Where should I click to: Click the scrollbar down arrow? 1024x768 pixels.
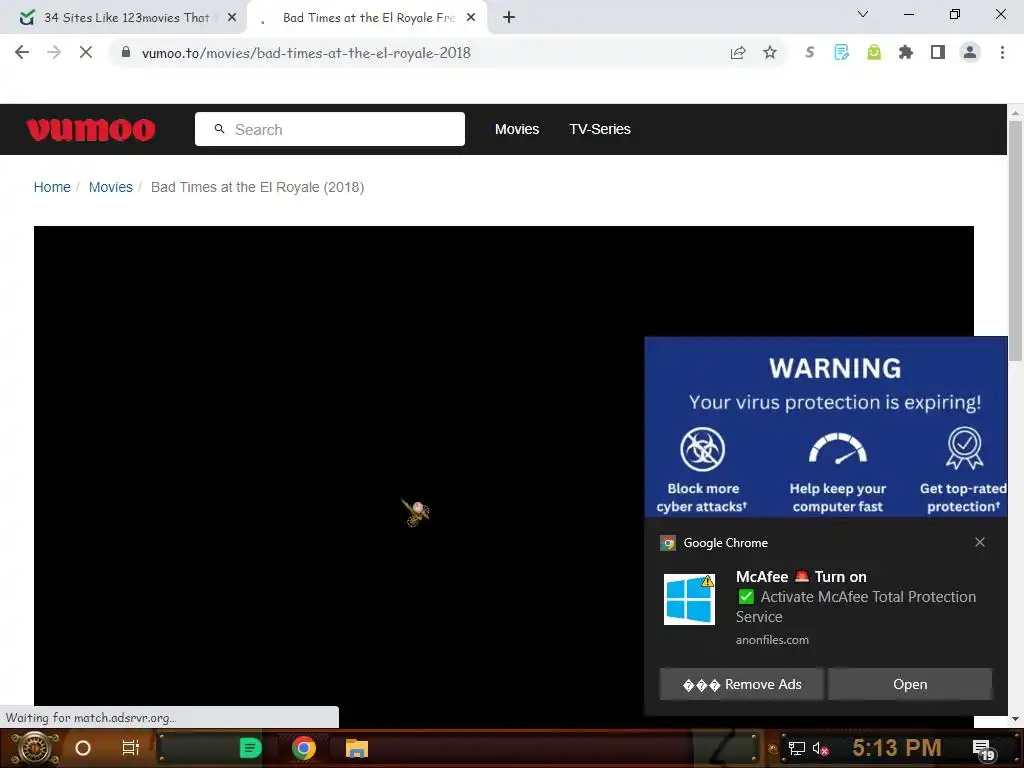click(x=1015, y=720)
